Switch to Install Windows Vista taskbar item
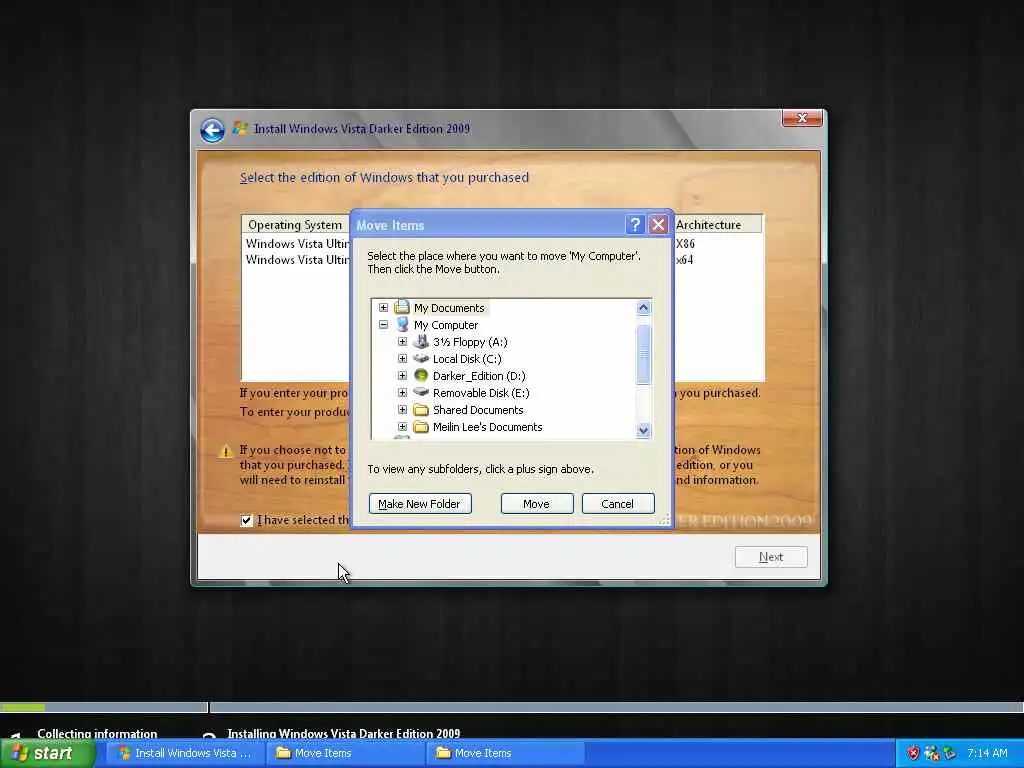This screenshot has height=768, width=1024. (185, 753)
